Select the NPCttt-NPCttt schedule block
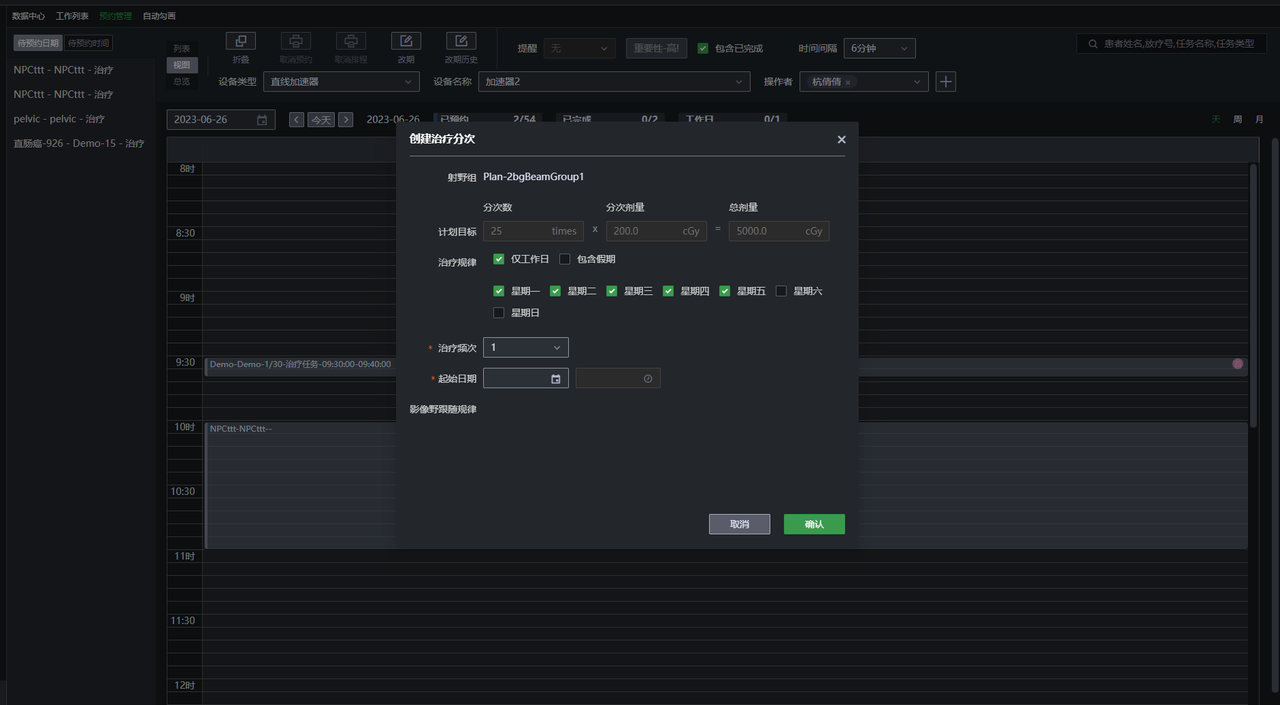 click(x=726, y=485)
